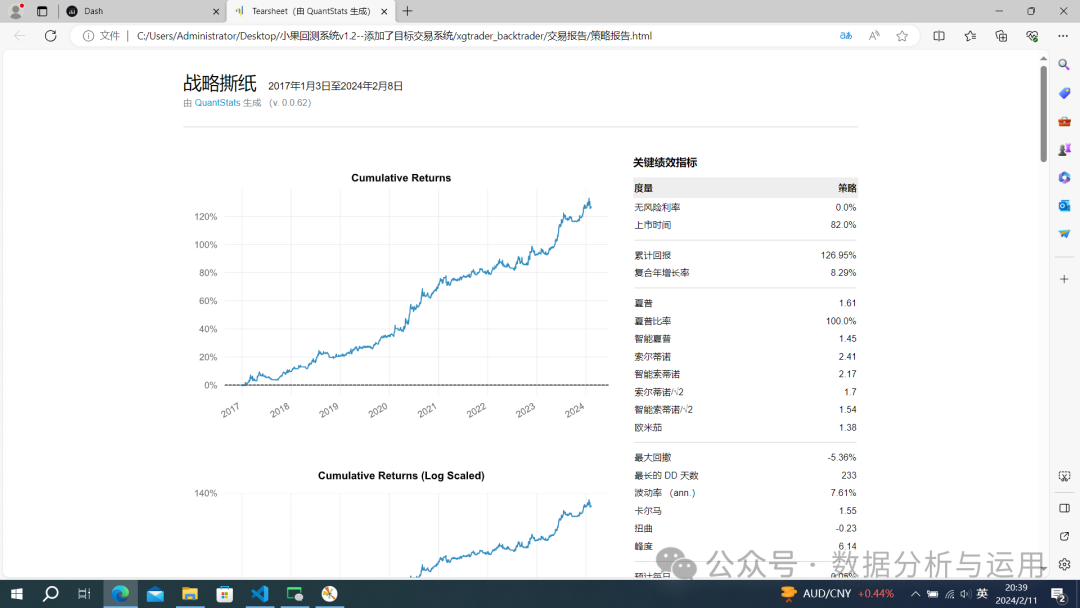The height and width of the screenshot is (608, 1080).
Task: Show translation options in address bar
Action: pyautogui.click(x=845, y=36)
